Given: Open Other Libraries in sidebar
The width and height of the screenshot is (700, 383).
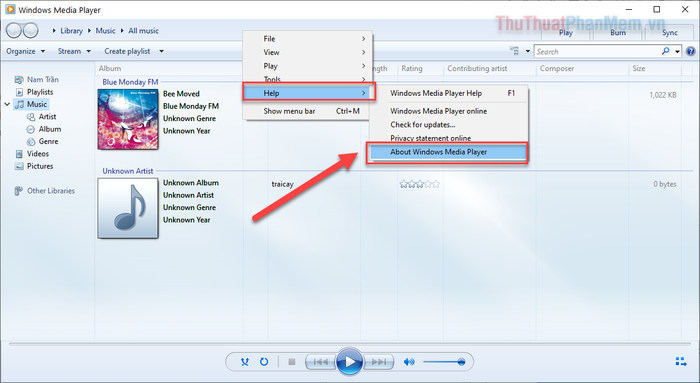Looking at the screenshot, I should tap(45, 191).
